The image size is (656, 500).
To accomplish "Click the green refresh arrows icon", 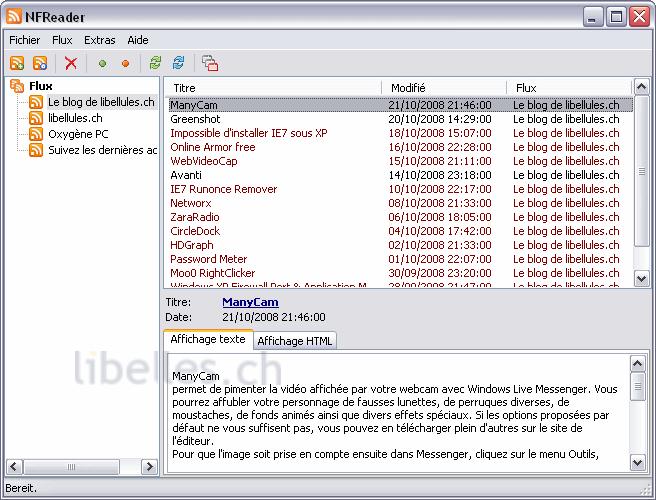I will tap(155, 63).
